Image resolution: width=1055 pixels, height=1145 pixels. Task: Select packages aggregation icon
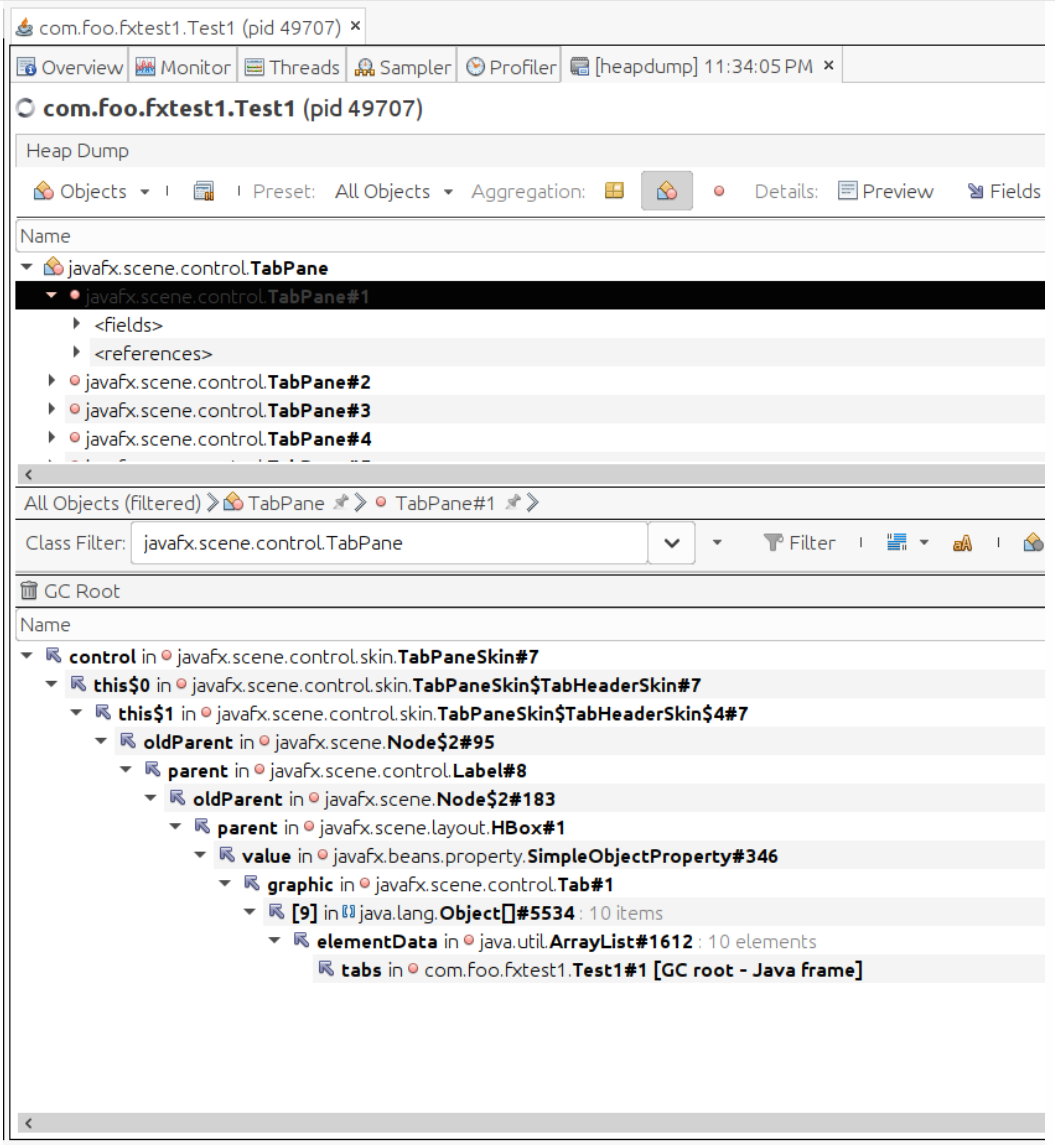tap(614, 191)
